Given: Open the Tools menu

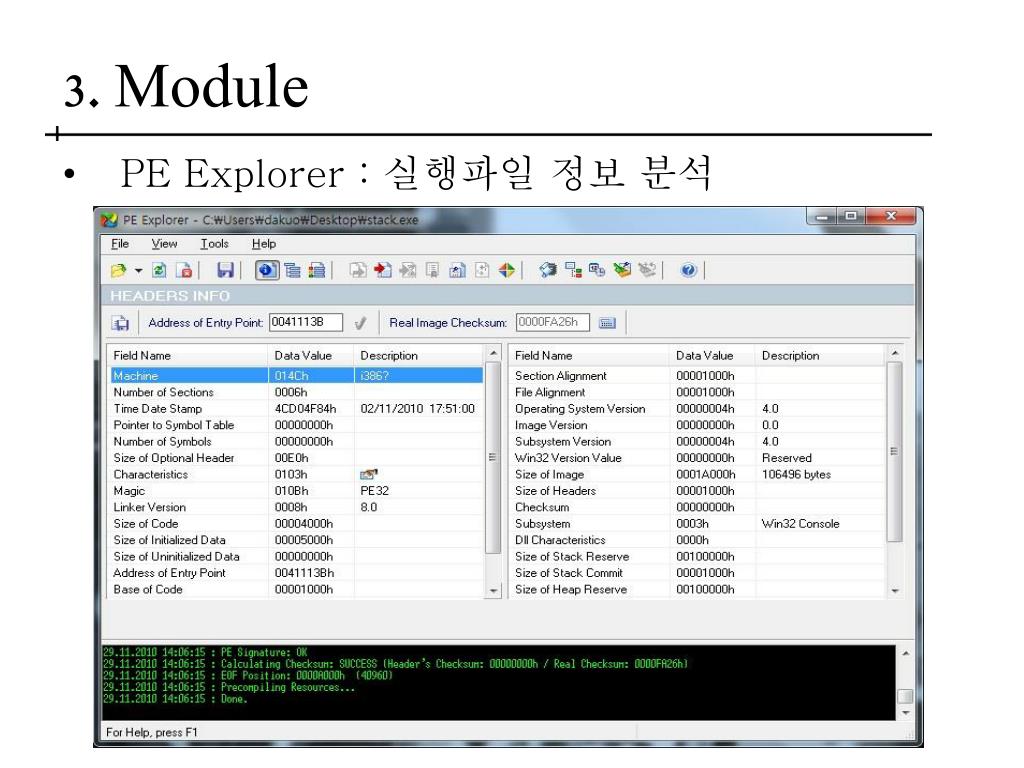Looking at the screenshot, I should coord(214,244).
